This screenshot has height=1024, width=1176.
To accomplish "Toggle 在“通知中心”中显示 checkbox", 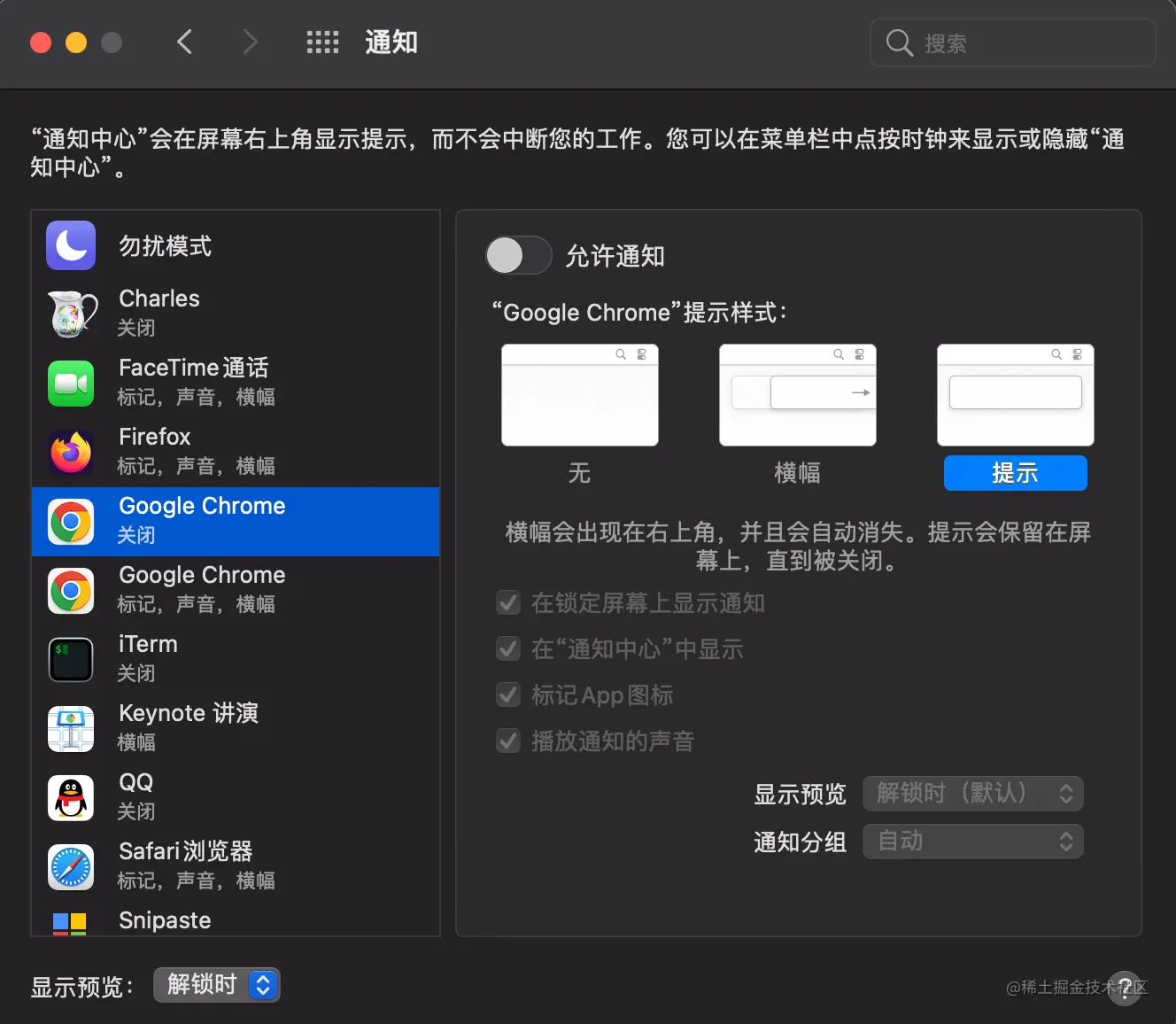I will coord(508,649).
